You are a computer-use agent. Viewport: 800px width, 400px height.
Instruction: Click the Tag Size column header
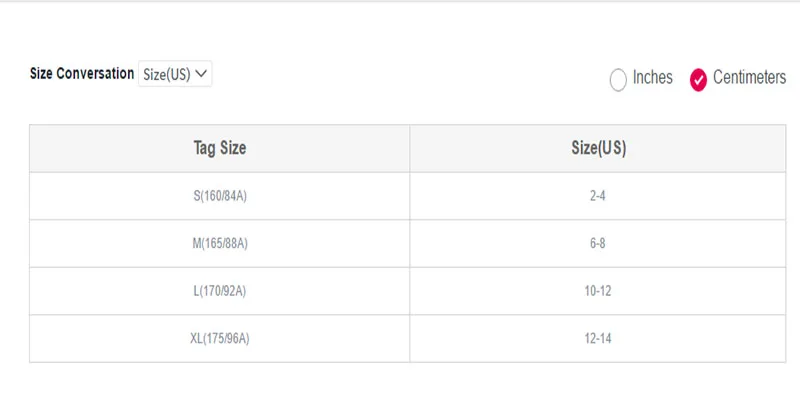click(219, 148)
